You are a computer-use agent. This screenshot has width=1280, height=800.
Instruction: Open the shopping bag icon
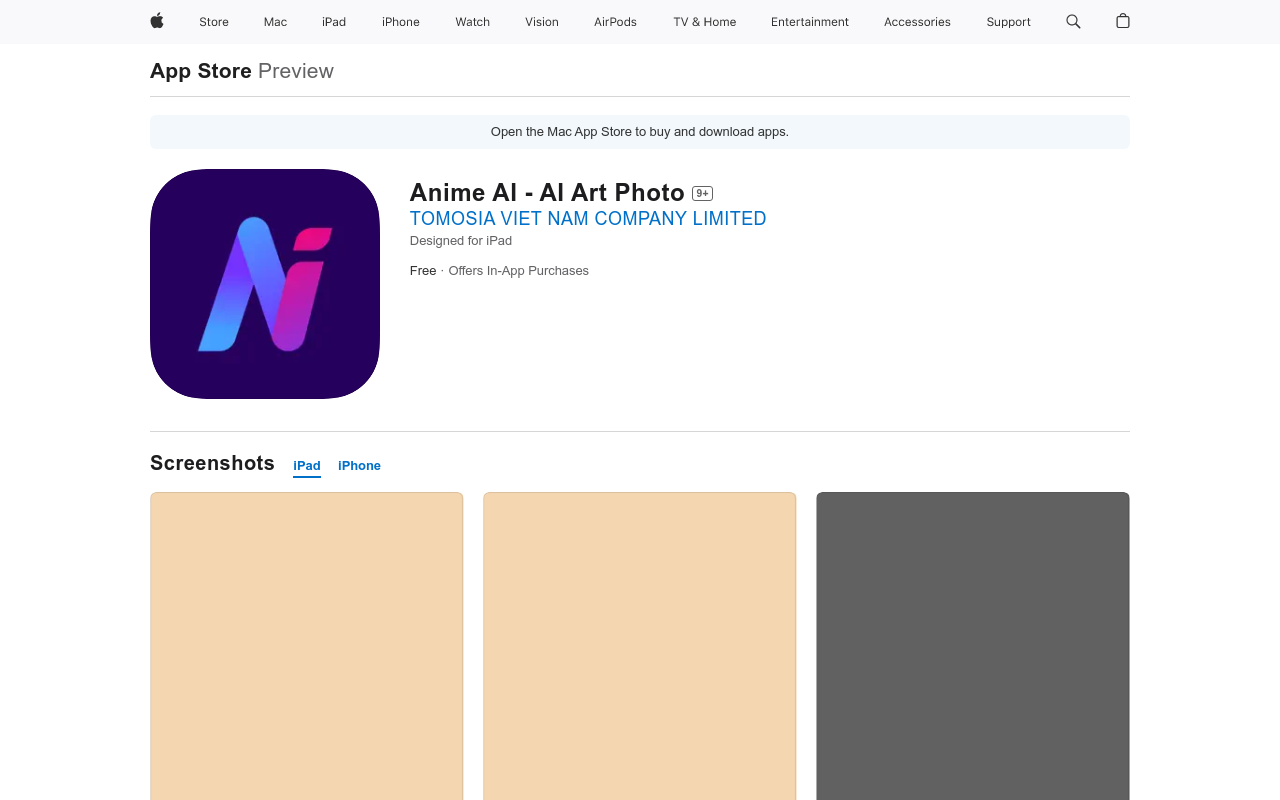coord(1123,21)
